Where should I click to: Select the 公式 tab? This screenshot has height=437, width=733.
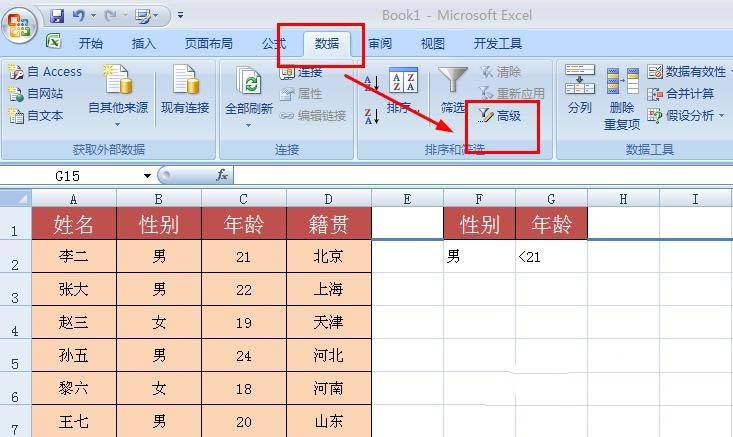[x=273, y=43]
